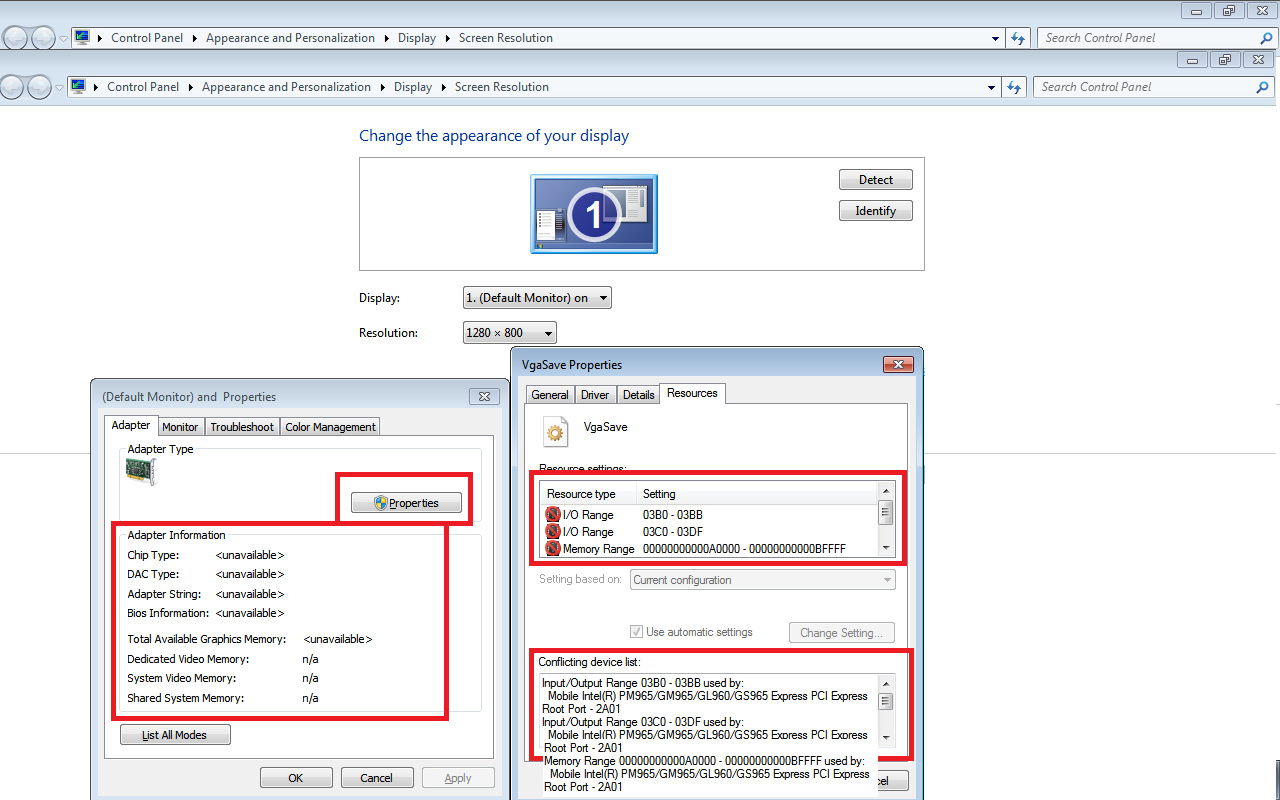Open the Resolution 1280 × 800 dropdown
Viewport: 1280px width, 800px height.
click(x=510, y=333)
